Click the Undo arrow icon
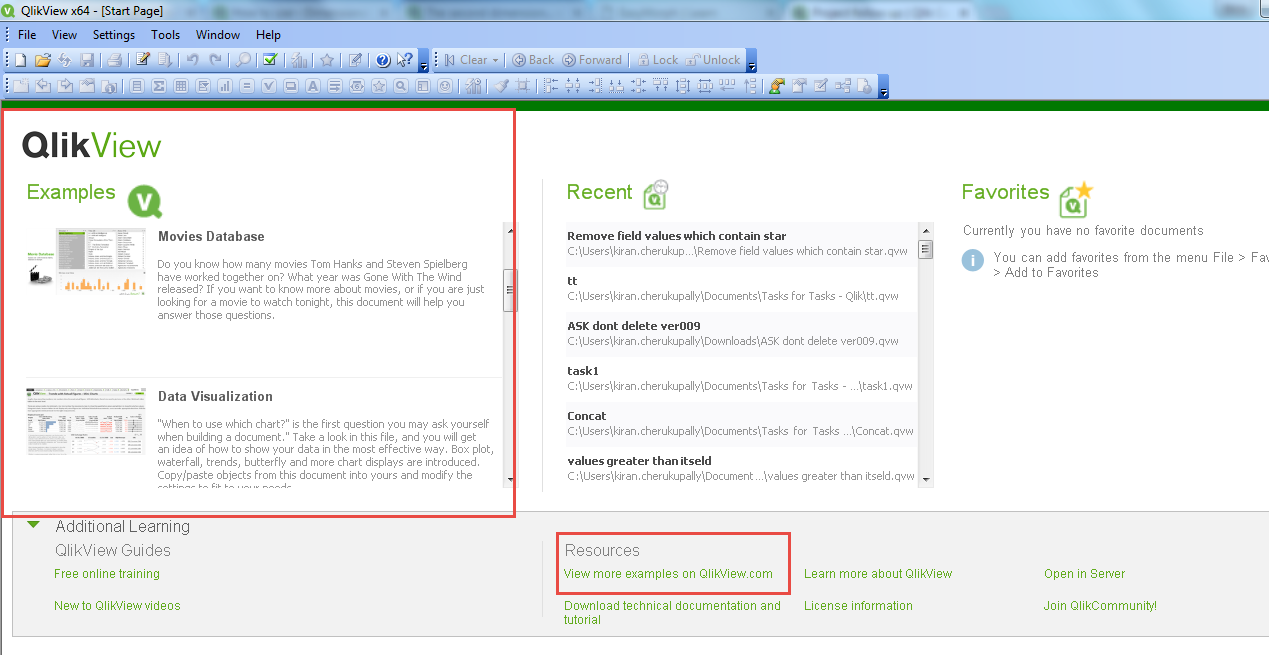Viewport: 1269px width, 655px height. pyautogui.click(x=192, y=60)
